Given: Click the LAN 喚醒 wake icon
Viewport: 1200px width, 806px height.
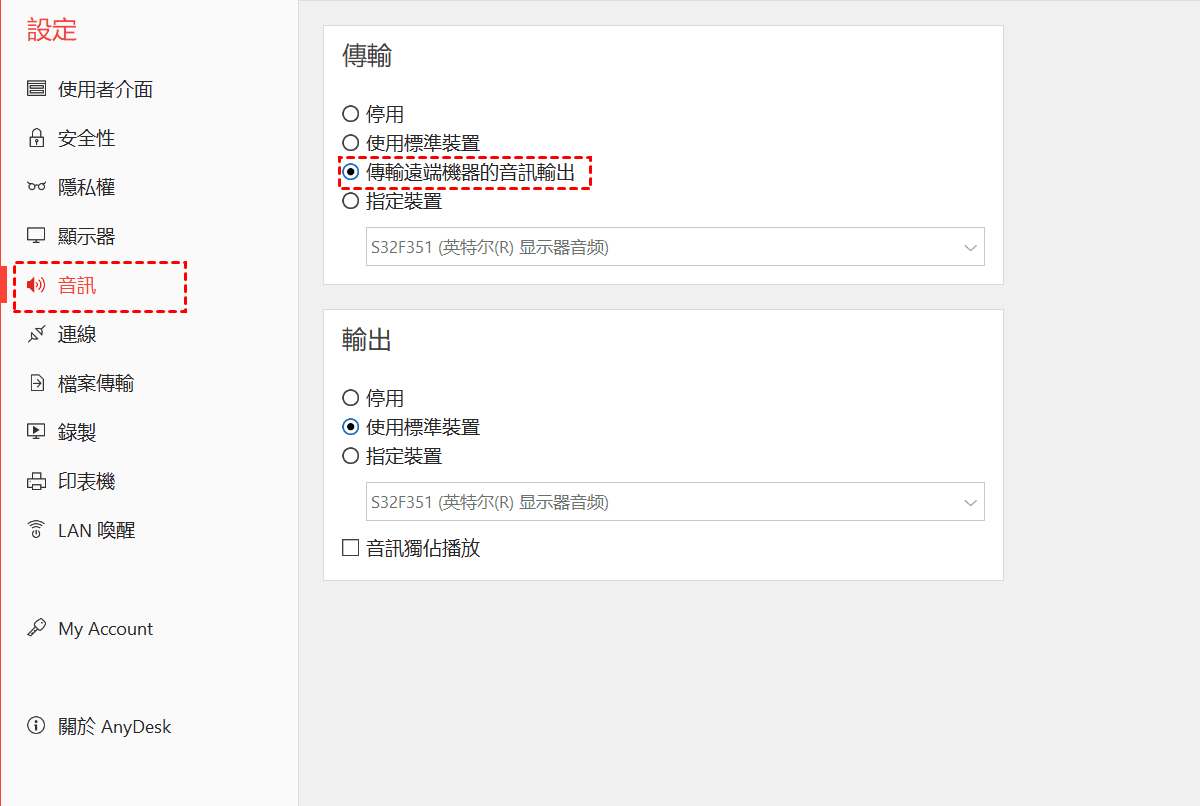Looking at the screenshot, I should pyautogui.click(x=37, y=530).
